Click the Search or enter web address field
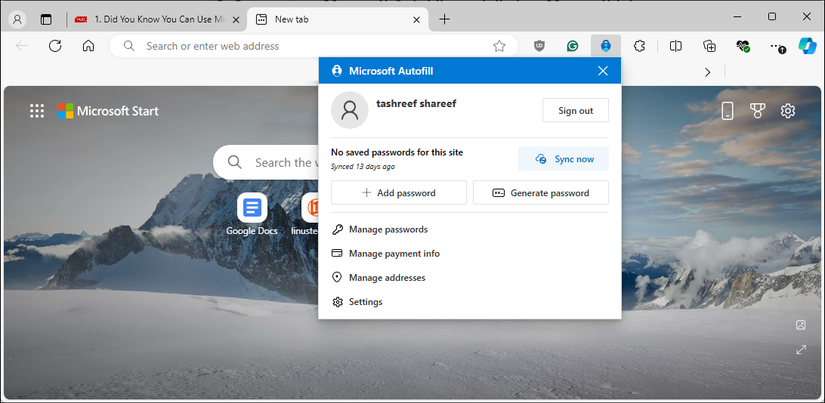Viewport: 825px width, 403px height. pos(314,46)
